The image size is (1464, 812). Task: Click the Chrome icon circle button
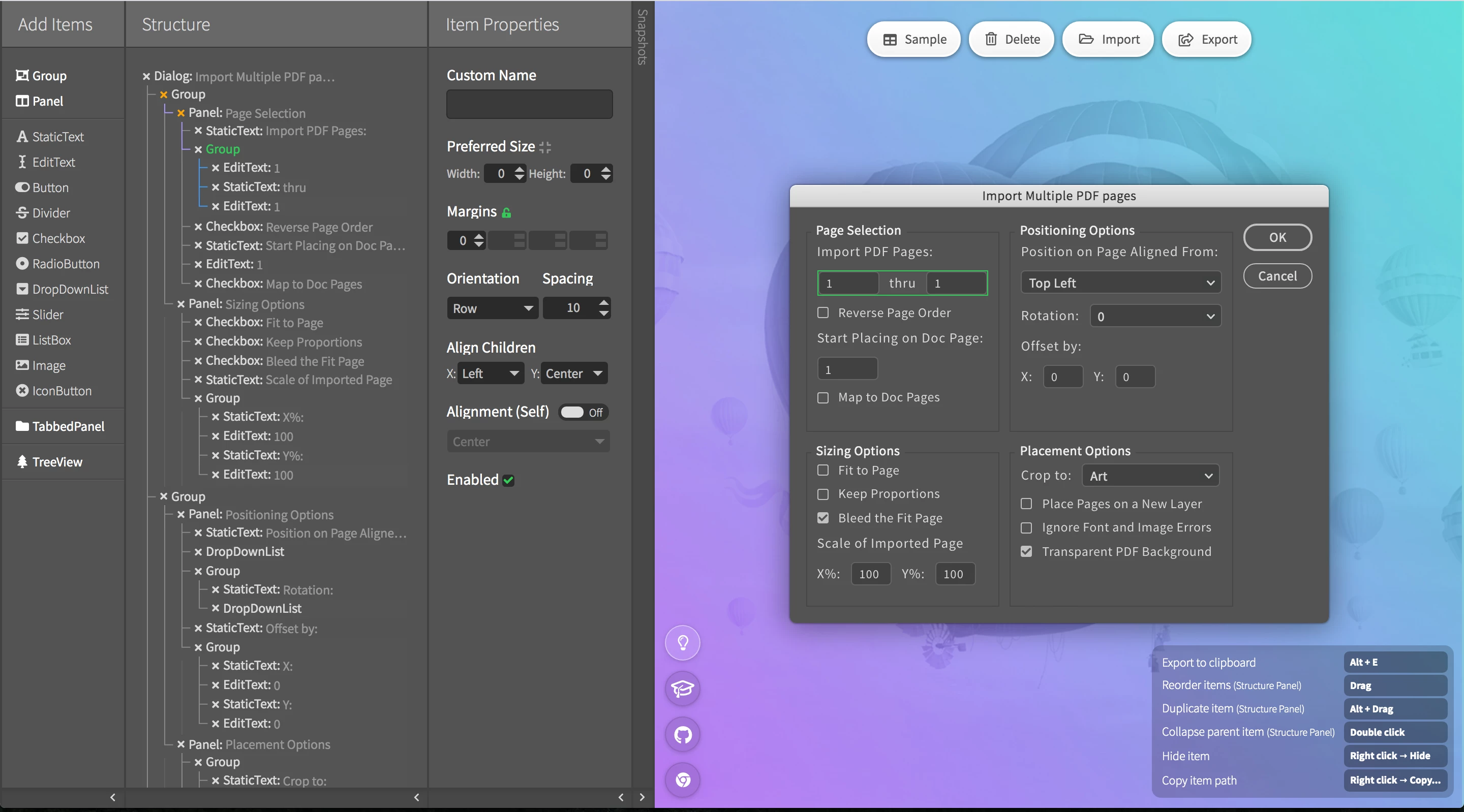683,780
